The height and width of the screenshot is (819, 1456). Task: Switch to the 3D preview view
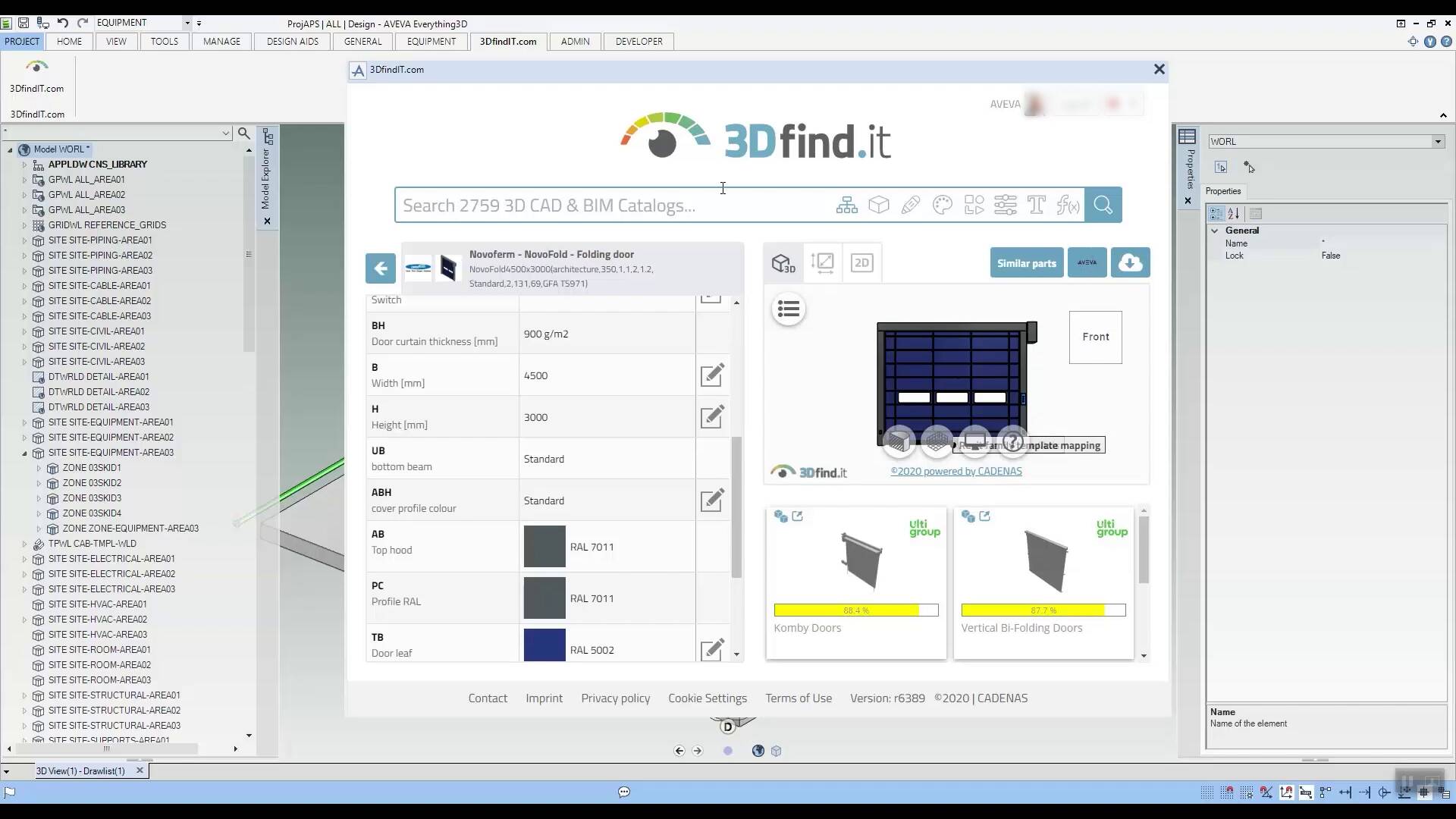tap(783, 263)
